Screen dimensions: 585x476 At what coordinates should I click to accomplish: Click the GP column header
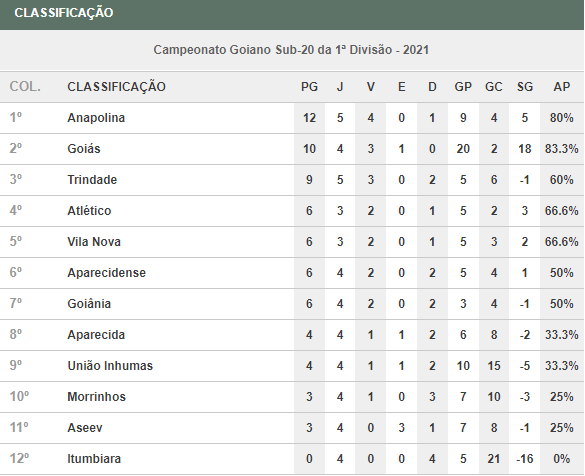tap(463, 87)
